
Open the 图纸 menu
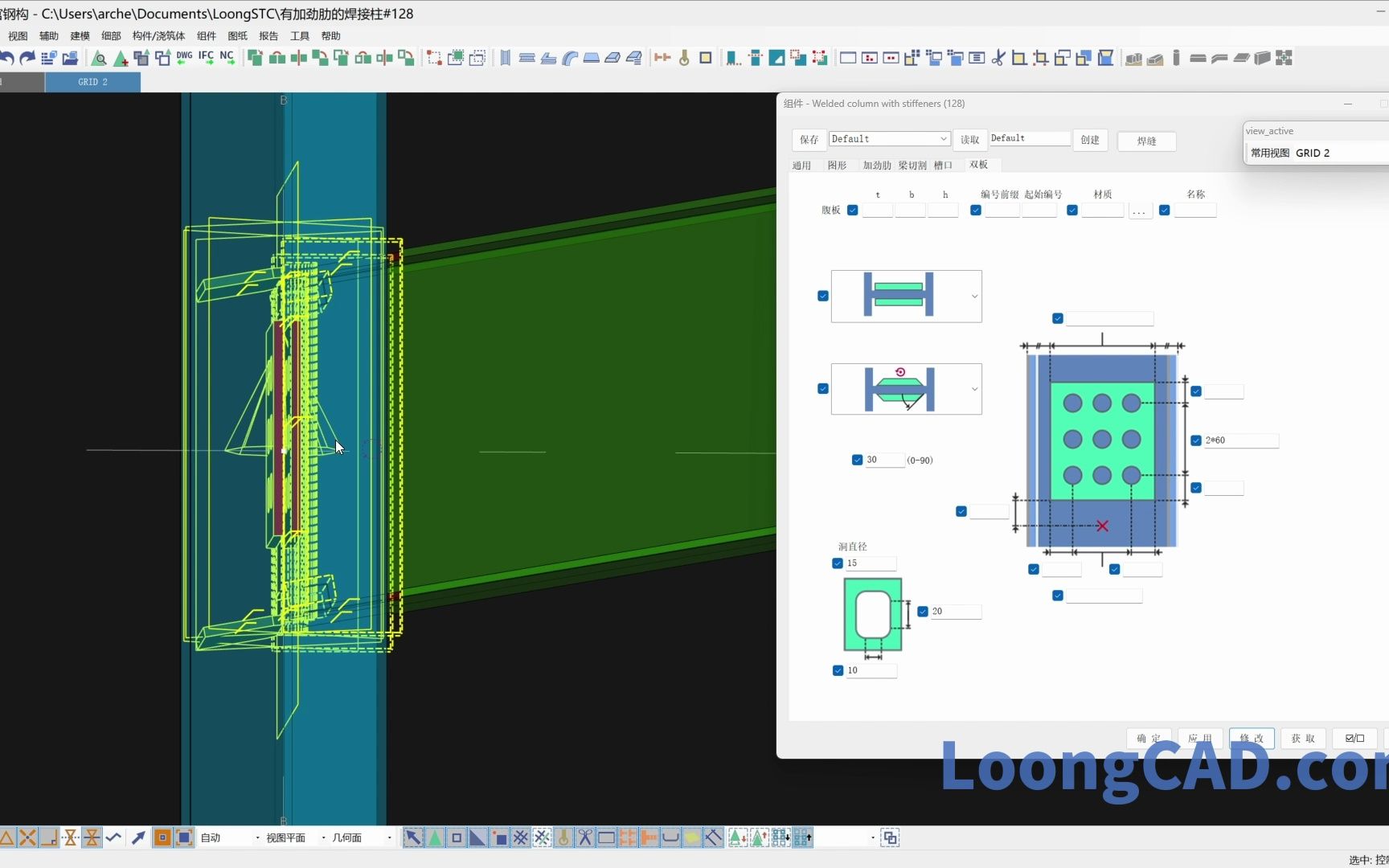pos(237,36)
